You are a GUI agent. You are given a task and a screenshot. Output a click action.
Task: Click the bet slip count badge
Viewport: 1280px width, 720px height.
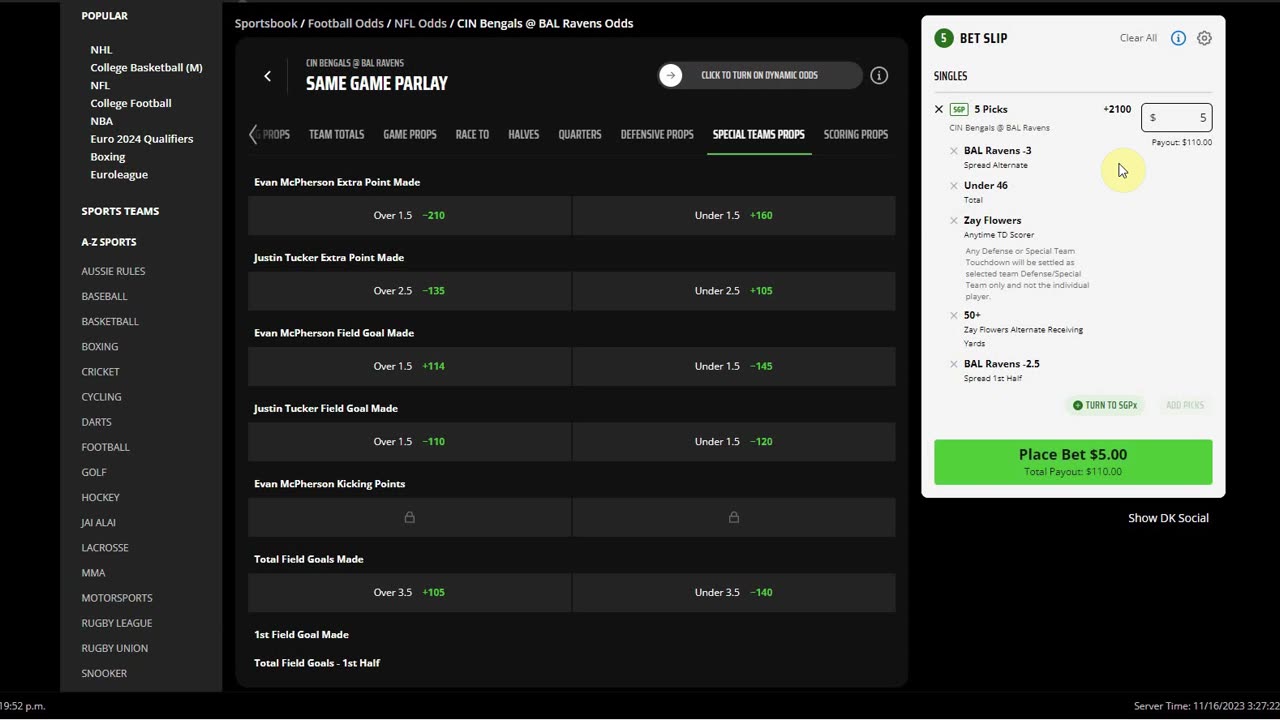943,38
